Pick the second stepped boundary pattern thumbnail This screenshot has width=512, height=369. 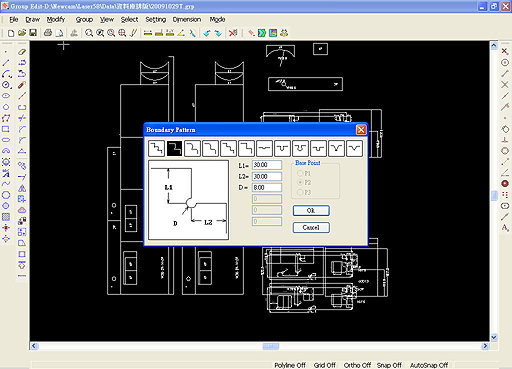[x=175, y=148]
